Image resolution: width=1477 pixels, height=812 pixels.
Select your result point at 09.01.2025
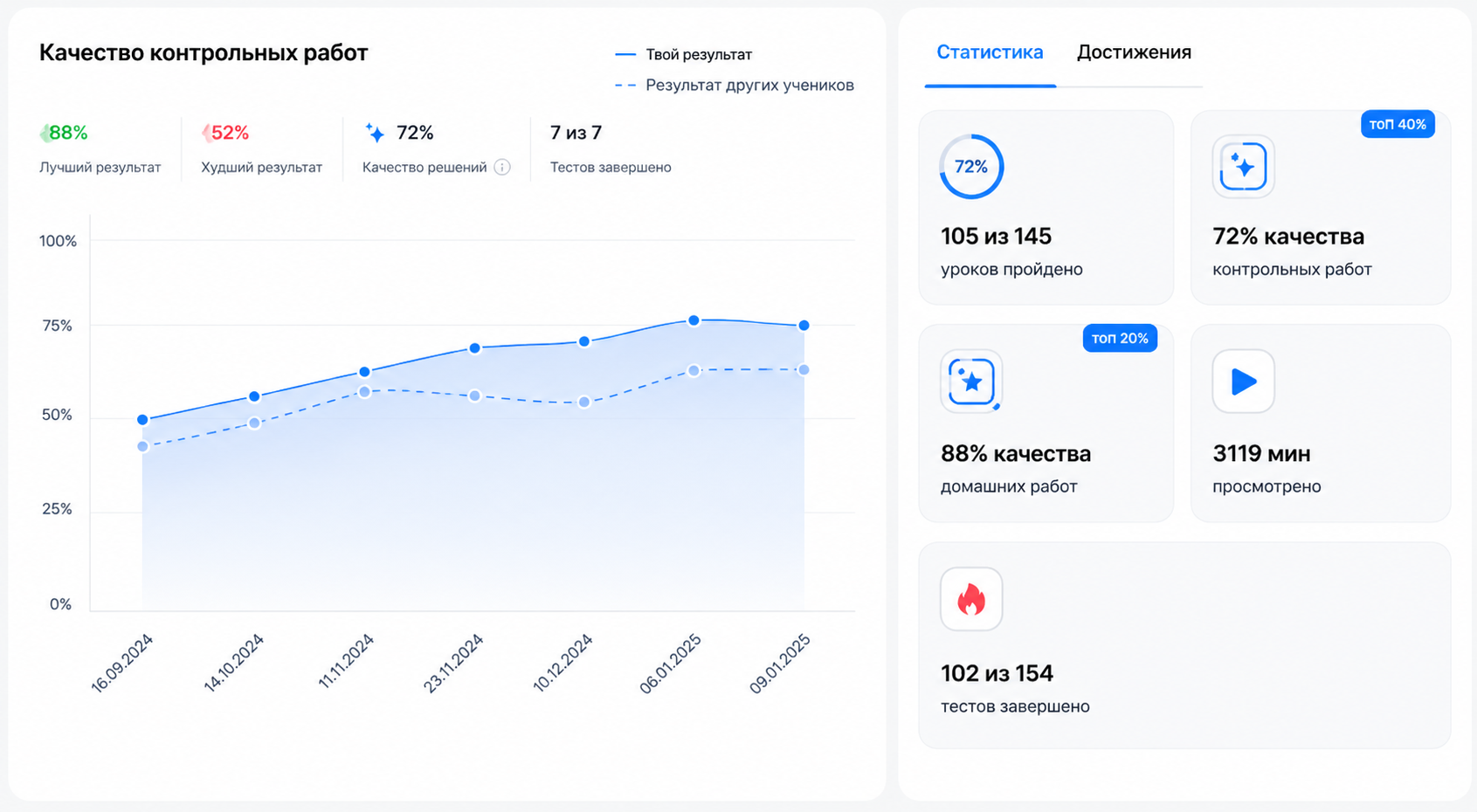pos(804,326)
